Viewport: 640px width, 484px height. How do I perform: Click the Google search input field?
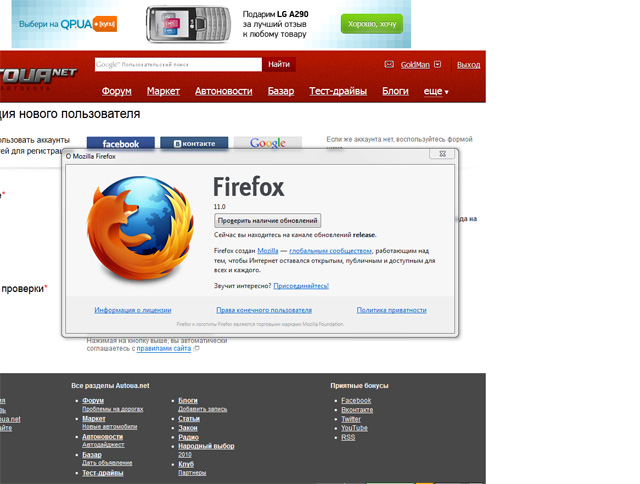[178, 64]
